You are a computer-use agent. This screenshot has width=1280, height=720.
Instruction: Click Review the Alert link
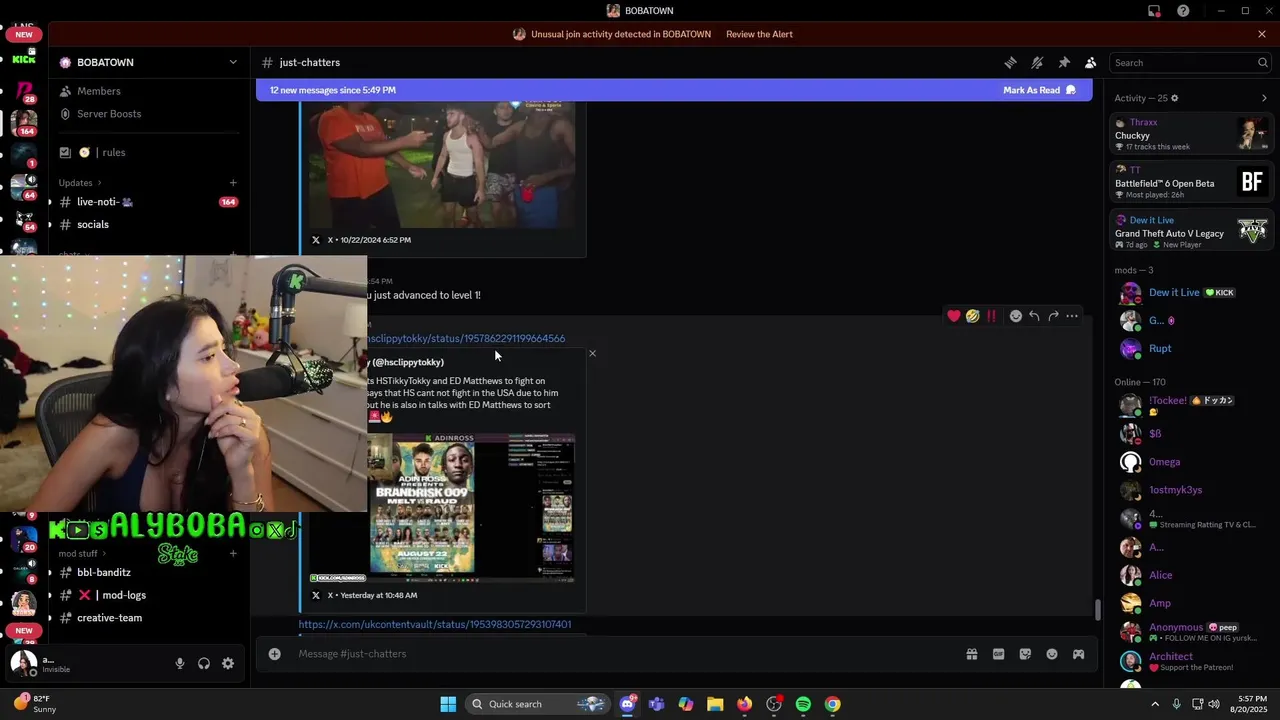759,34
